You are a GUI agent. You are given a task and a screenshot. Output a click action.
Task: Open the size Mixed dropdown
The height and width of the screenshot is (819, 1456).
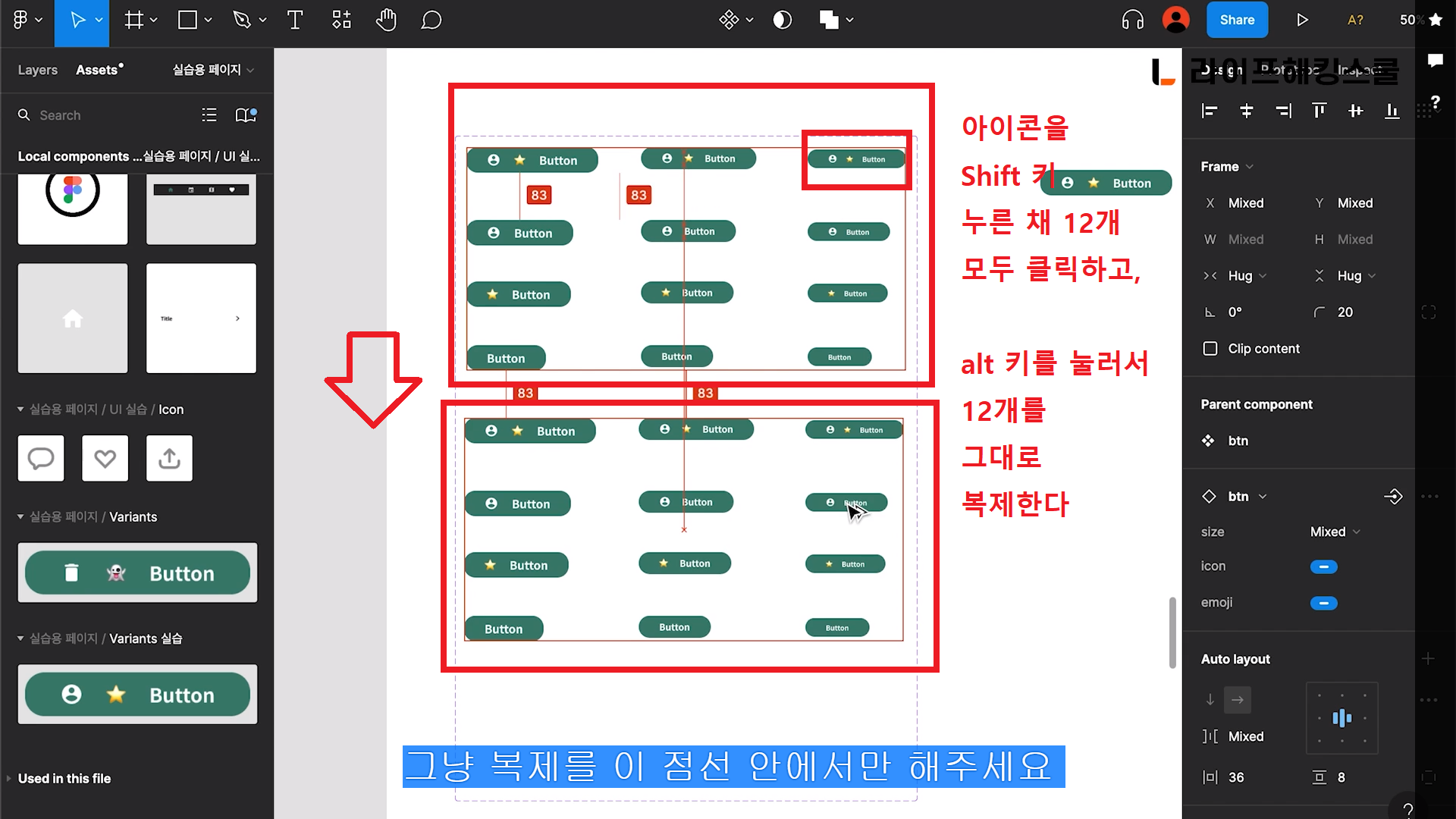click(1335, 532)
